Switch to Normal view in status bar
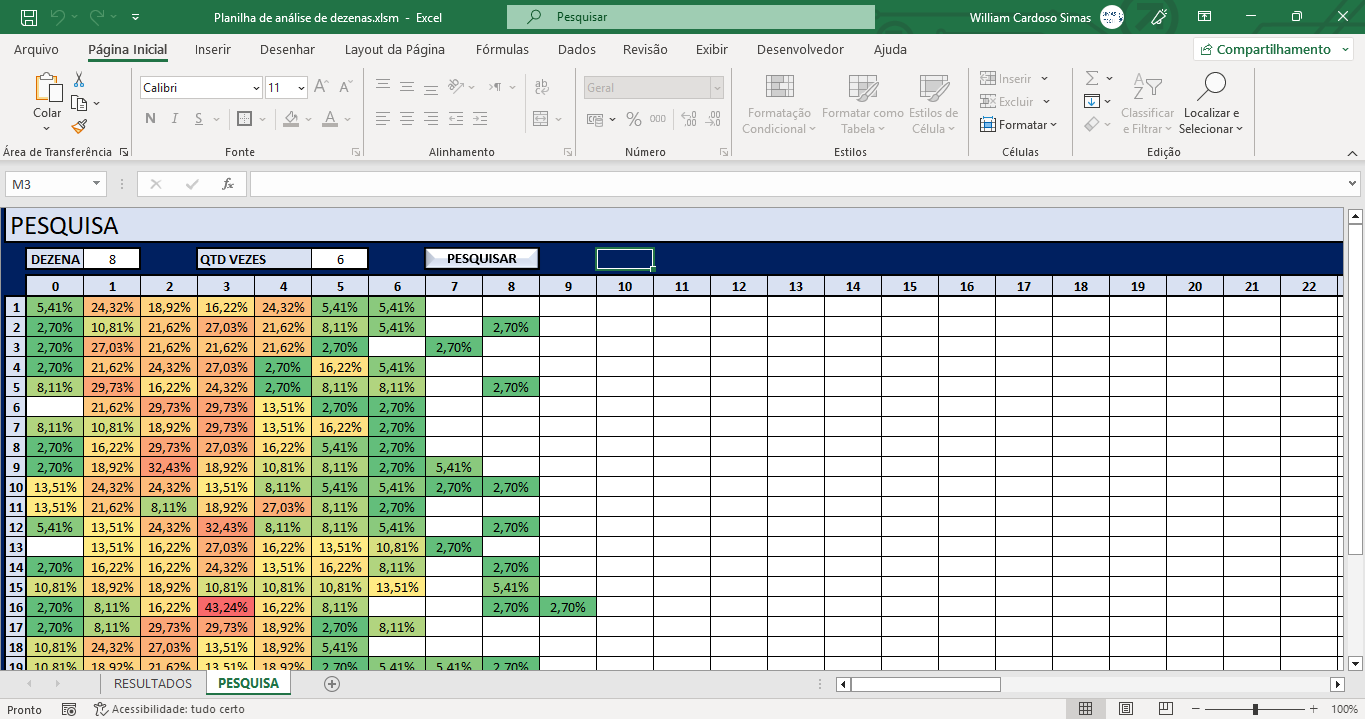The image size is (1365, 719). coord(1085,709)
